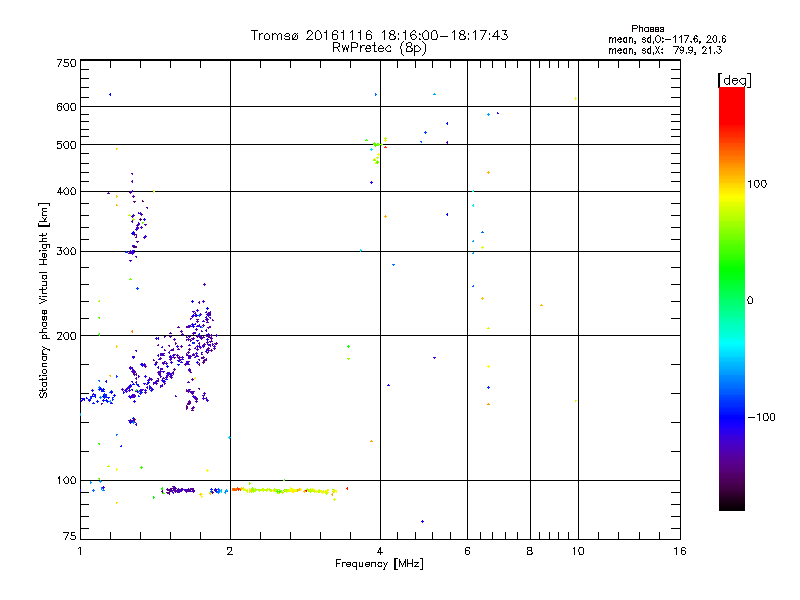Viewport: 800px width, 600px height.
Task: Click the colorbar tick label '-100'
Action: (761, 417)
